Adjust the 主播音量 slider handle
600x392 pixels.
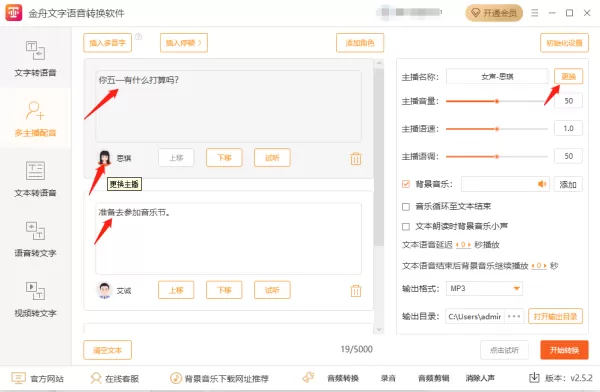click(497, 101)
